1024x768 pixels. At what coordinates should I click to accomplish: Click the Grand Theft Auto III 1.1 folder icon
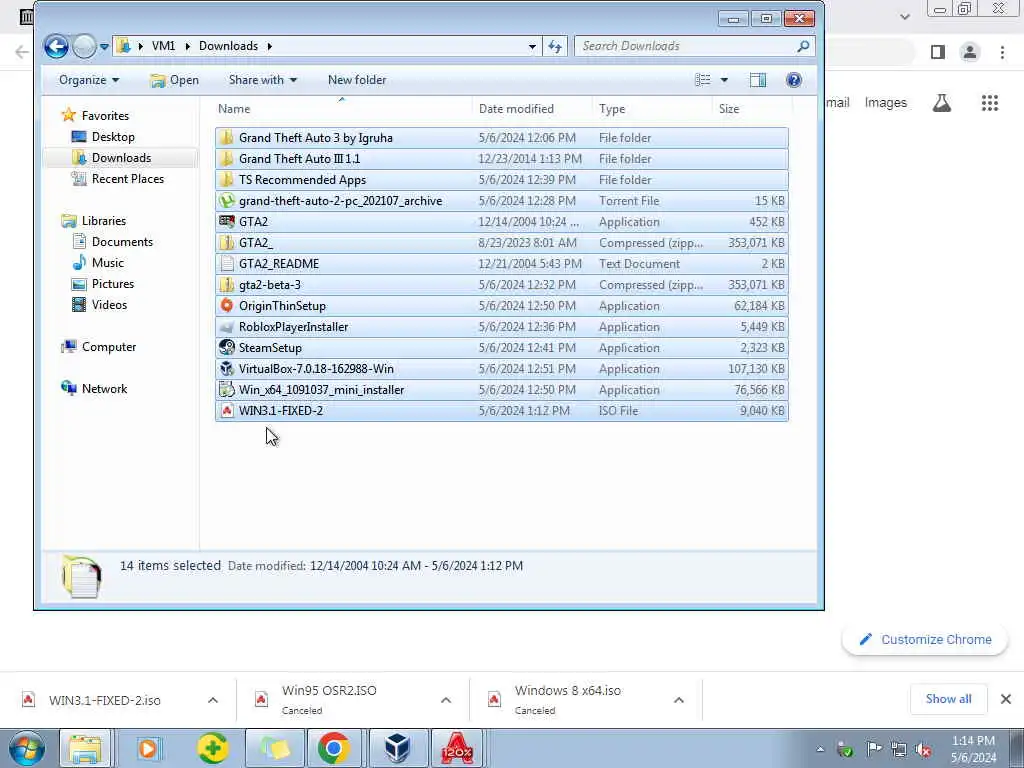tap(227, 158)
